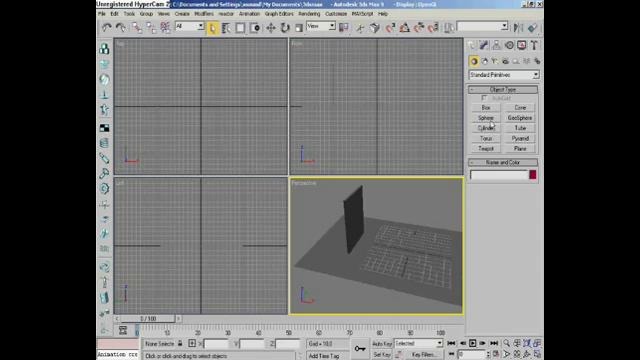Viewport: 640px width, 360px height.
Task: Select the Cameras category icon
Action: pyautogui.click(x=505, y=61)
